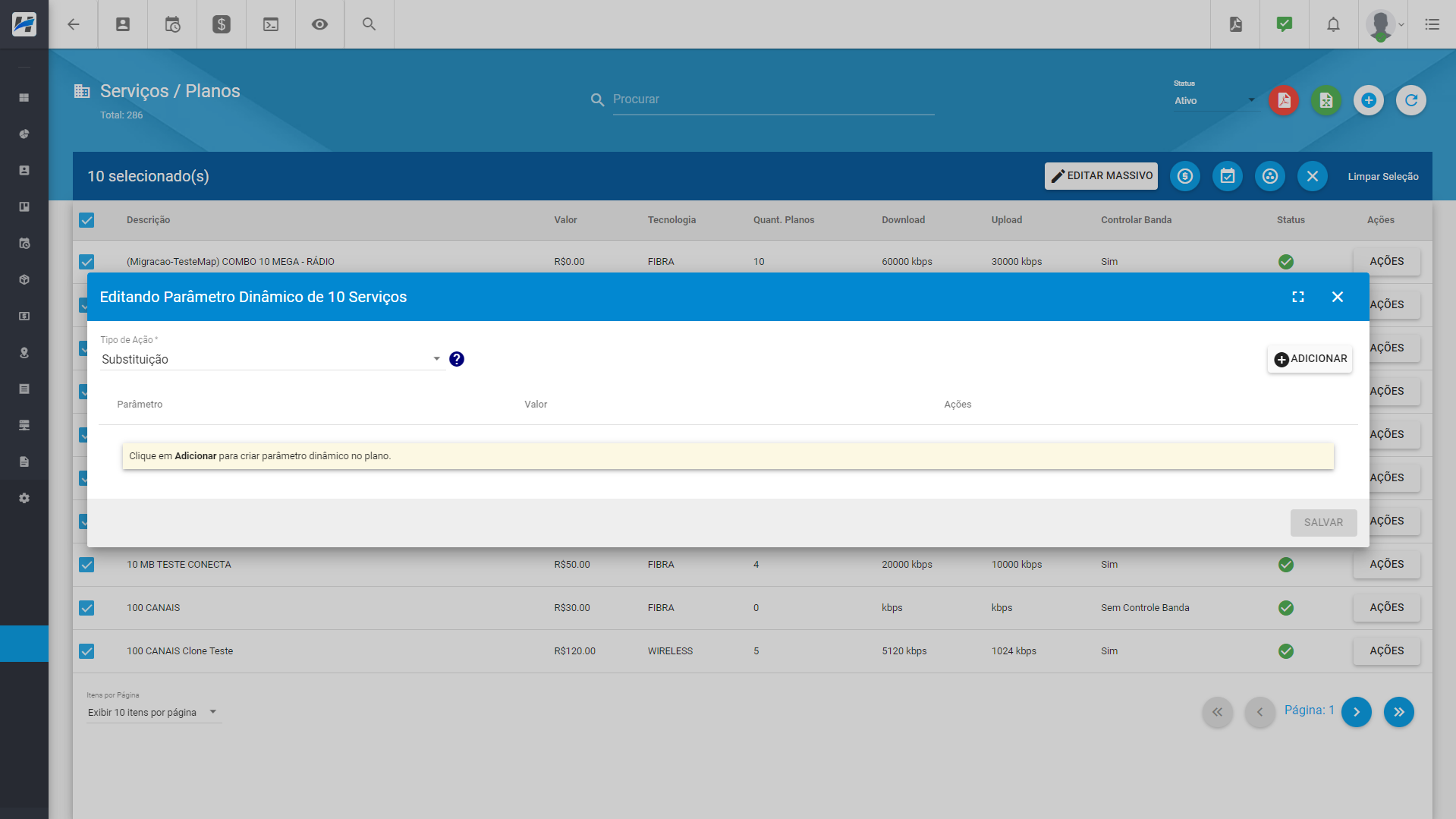
Task: Click the dollar circle bulk action icon
Action: 1185,176
